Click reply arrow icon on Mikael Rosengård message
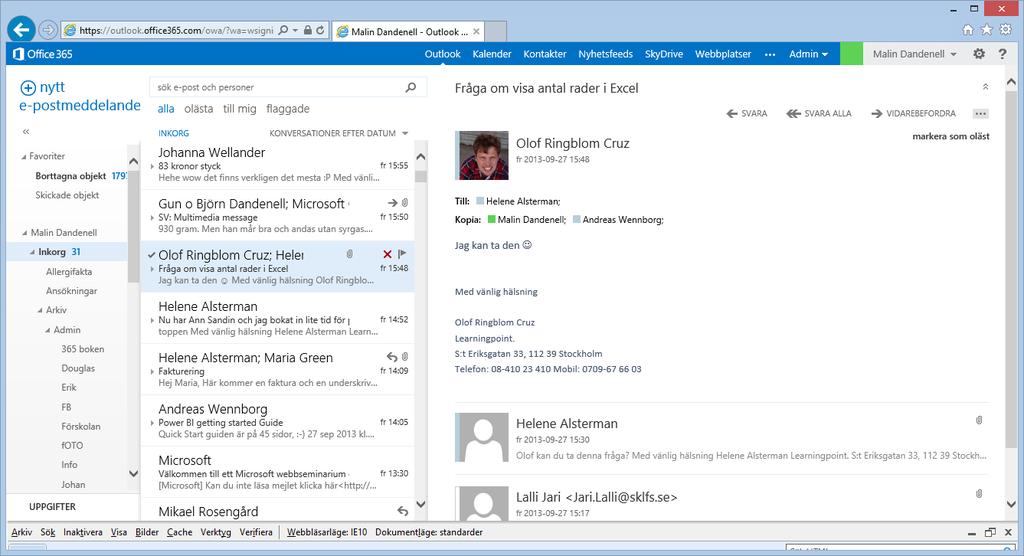 pos(403,511)
